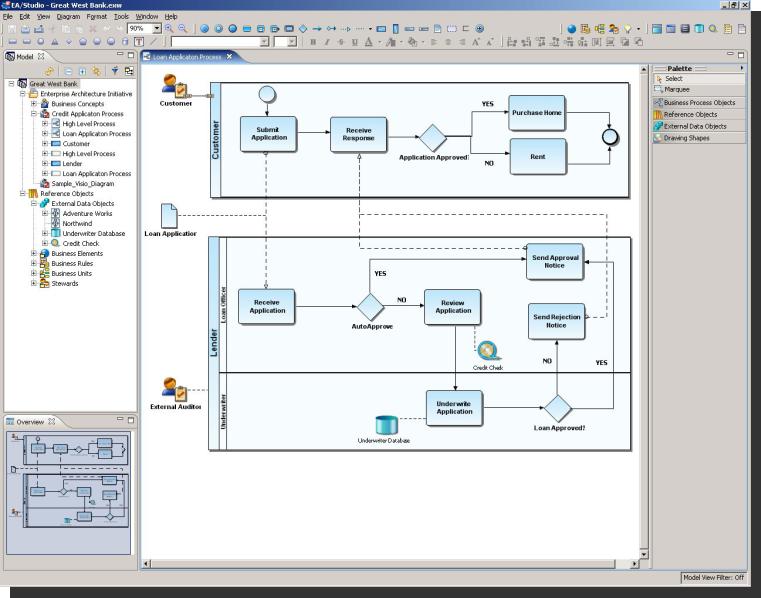Open the Window menu
This screenshot has width=761, height=598.
pyautogui.click(x=147, y=17)
